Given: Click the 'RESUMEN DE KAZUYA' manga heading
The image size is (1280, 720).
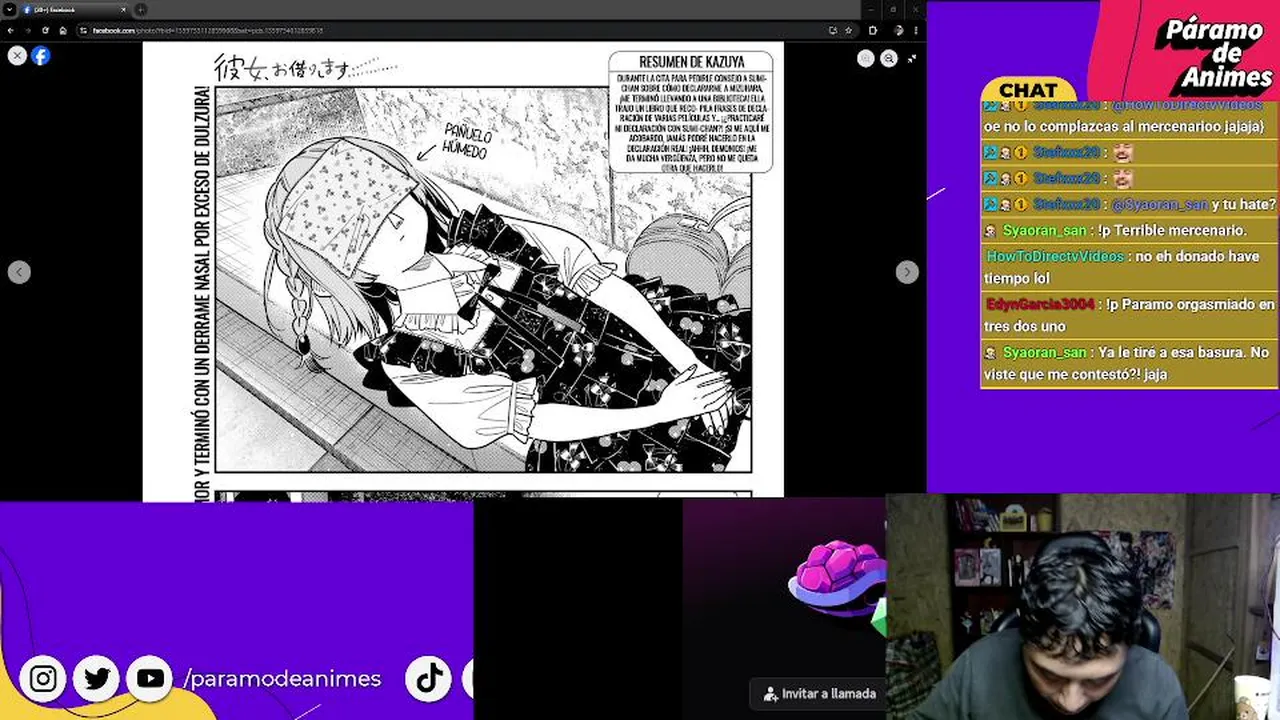Looking at the screenshot, I should (691, 62).
